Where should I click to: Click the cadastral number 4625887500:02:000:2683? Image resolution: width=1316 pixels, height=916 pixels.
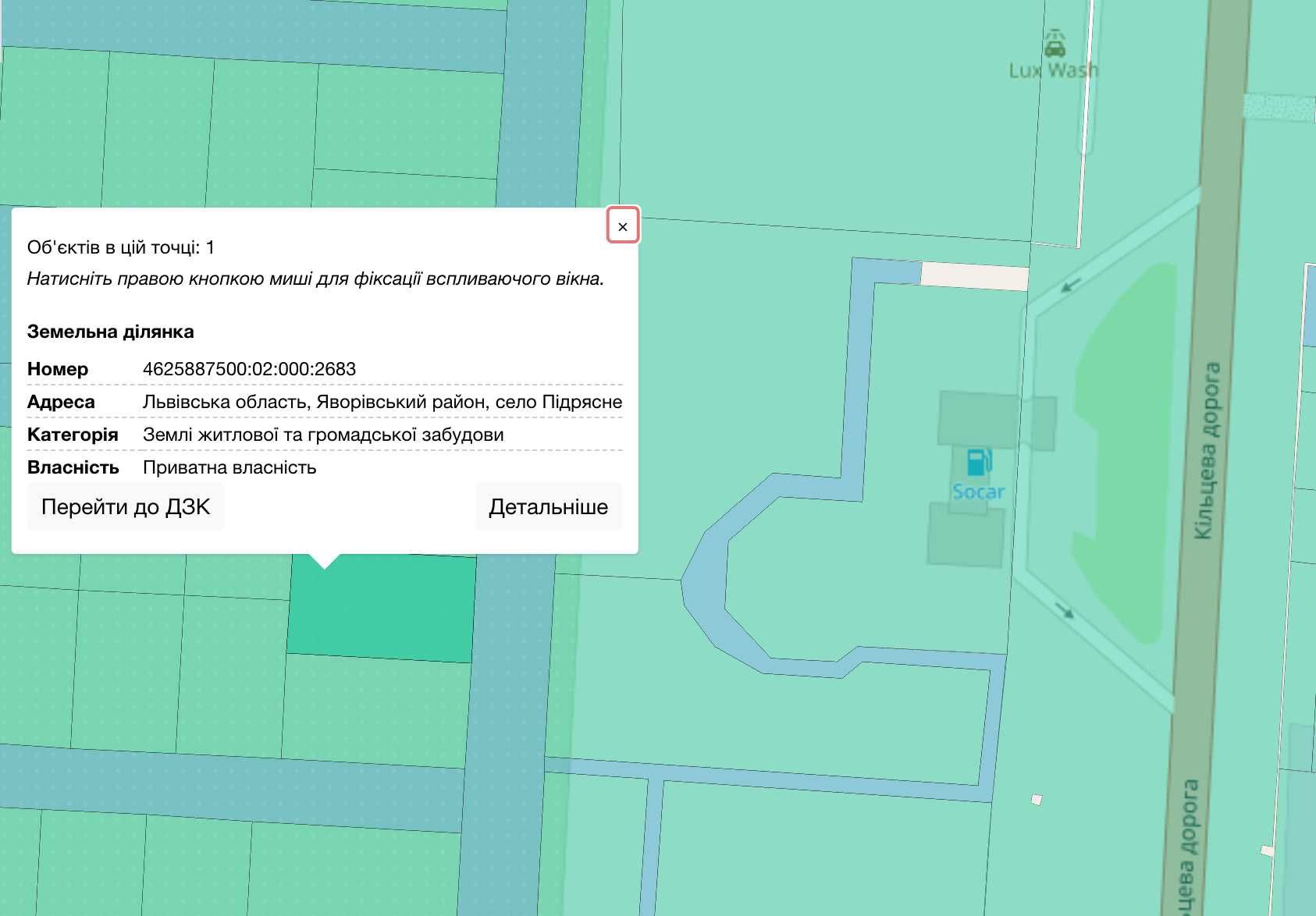(x=249, y=369)
